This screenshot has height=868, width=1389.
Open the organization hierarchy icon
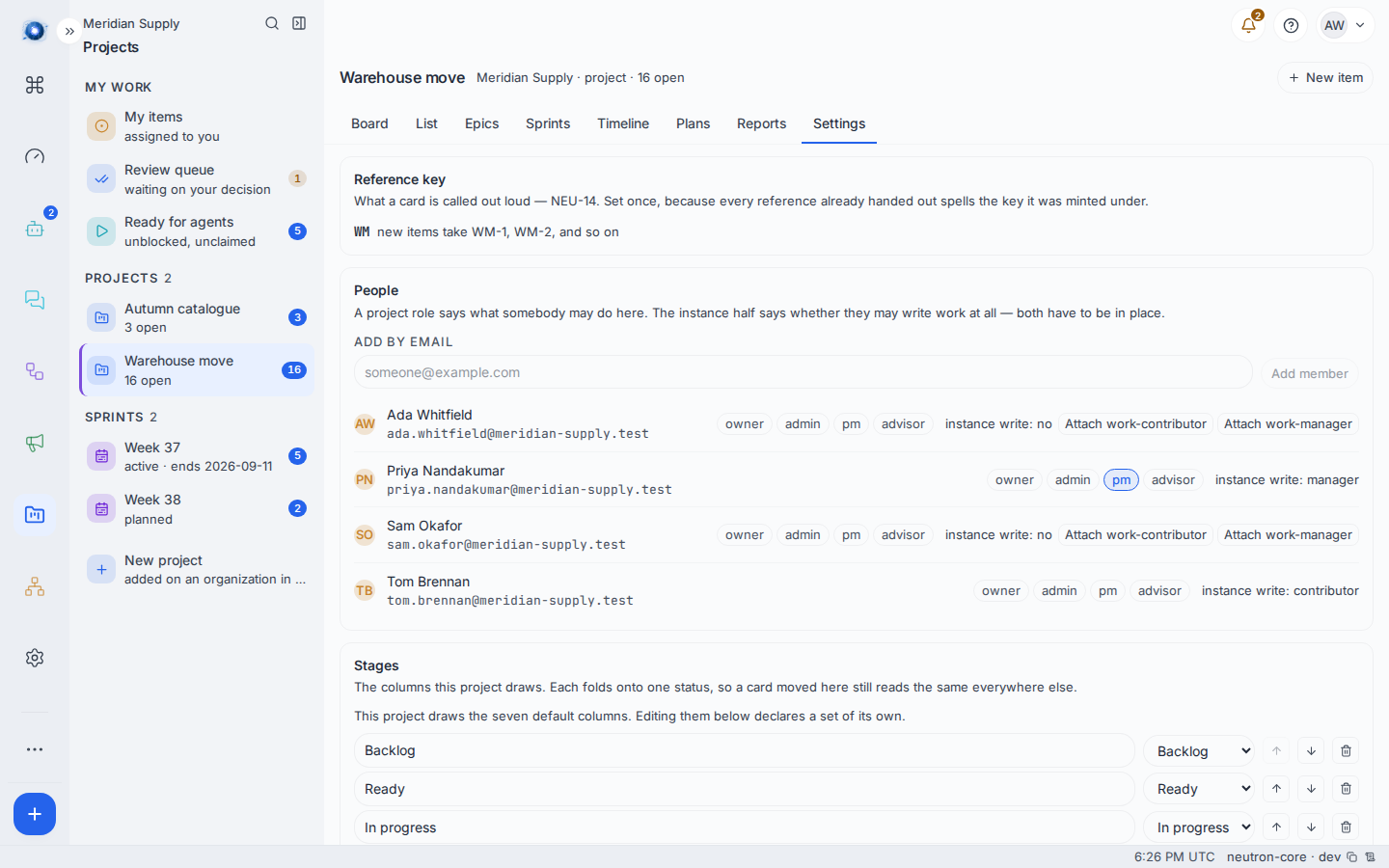35,586
